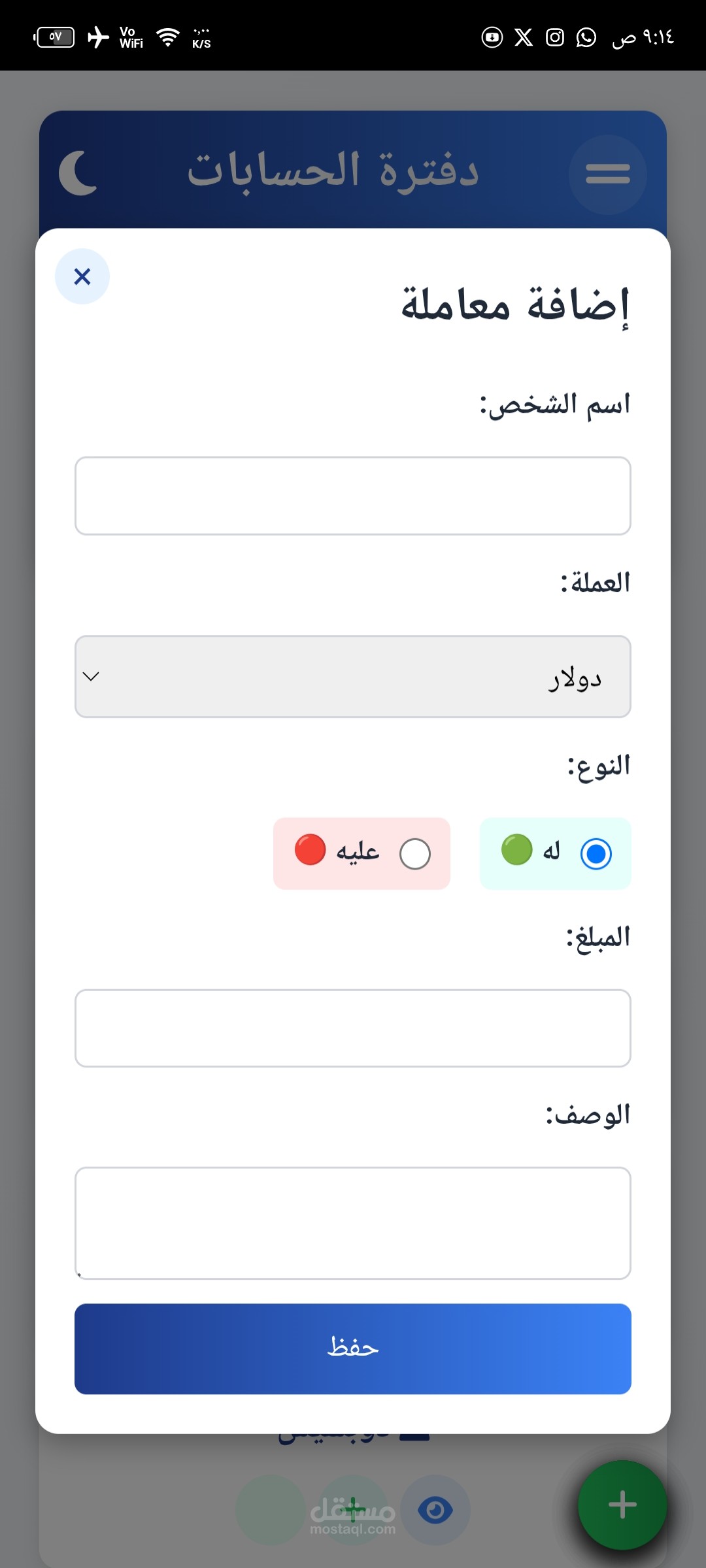
Task: Tap the X app status bar icon
Action: click(523, 37)
